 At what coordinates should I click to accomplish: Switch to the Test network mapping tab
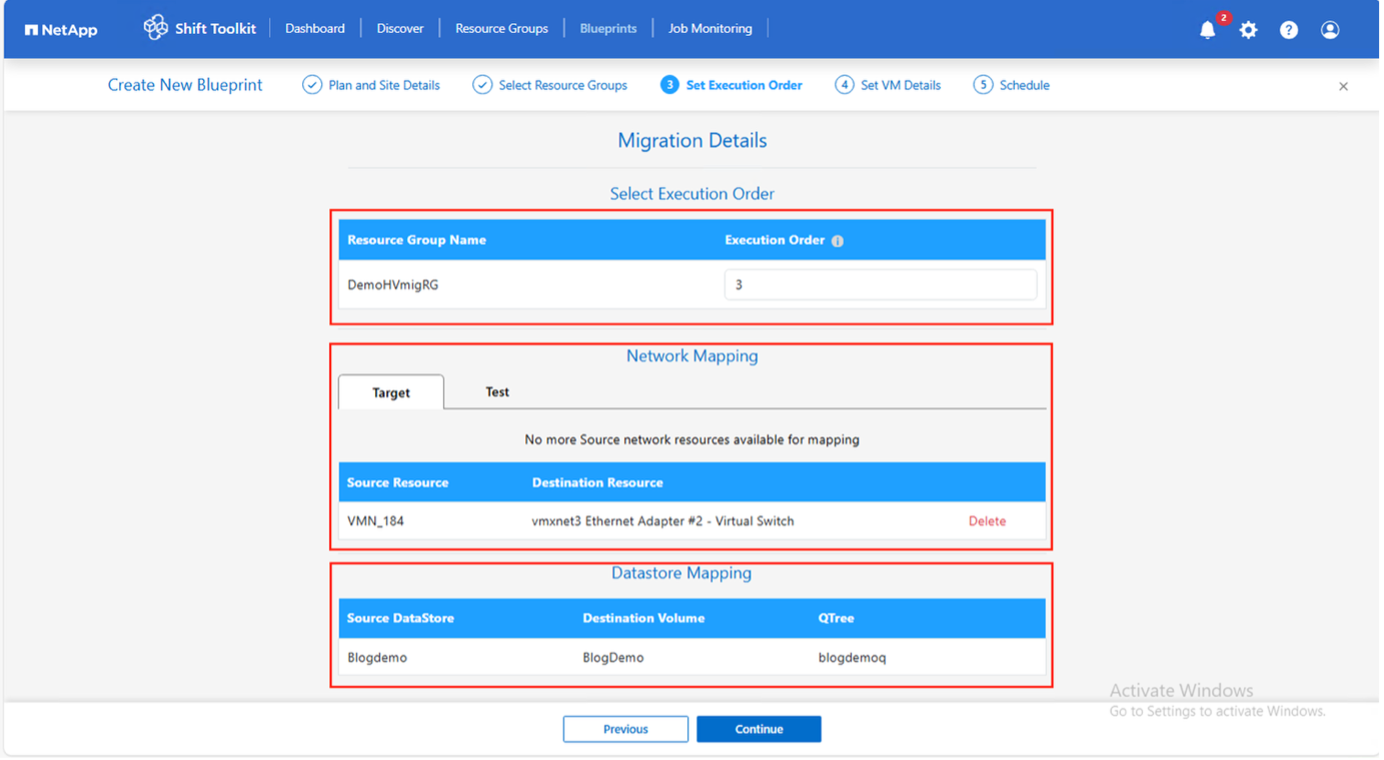(x=497, y=392)
